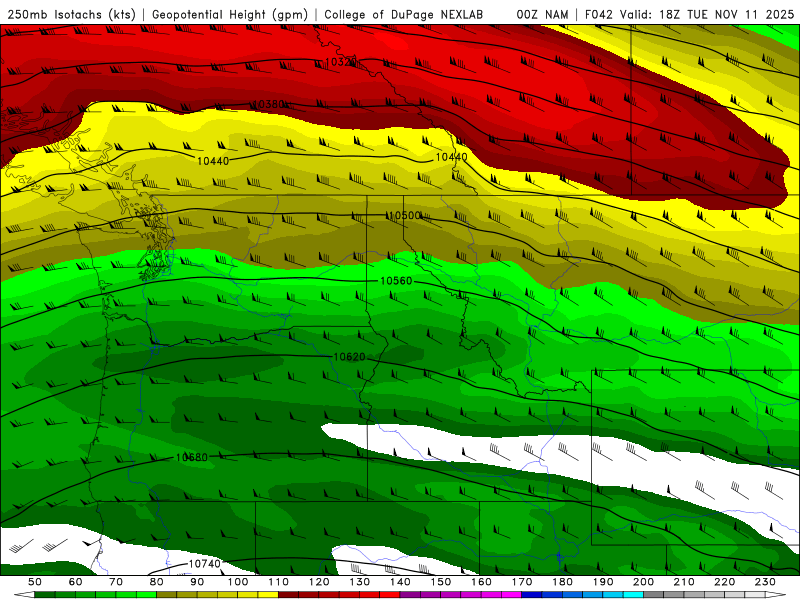Click the 200 knot scale label
800x600 pixels.
click(x=643, y=582)
